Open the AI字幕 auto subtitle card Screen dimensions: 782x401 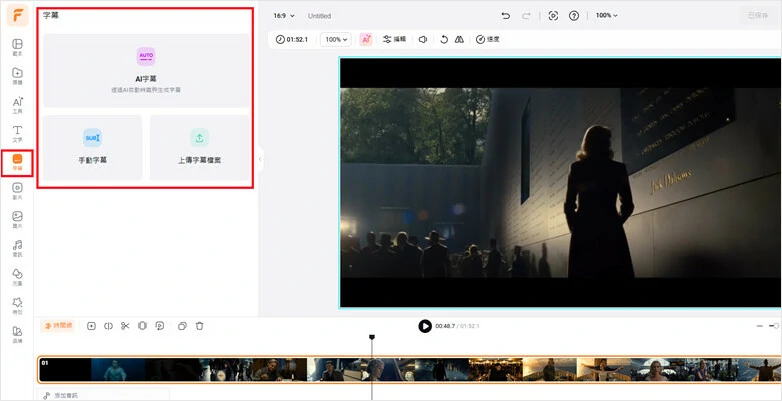pos(146,70)
